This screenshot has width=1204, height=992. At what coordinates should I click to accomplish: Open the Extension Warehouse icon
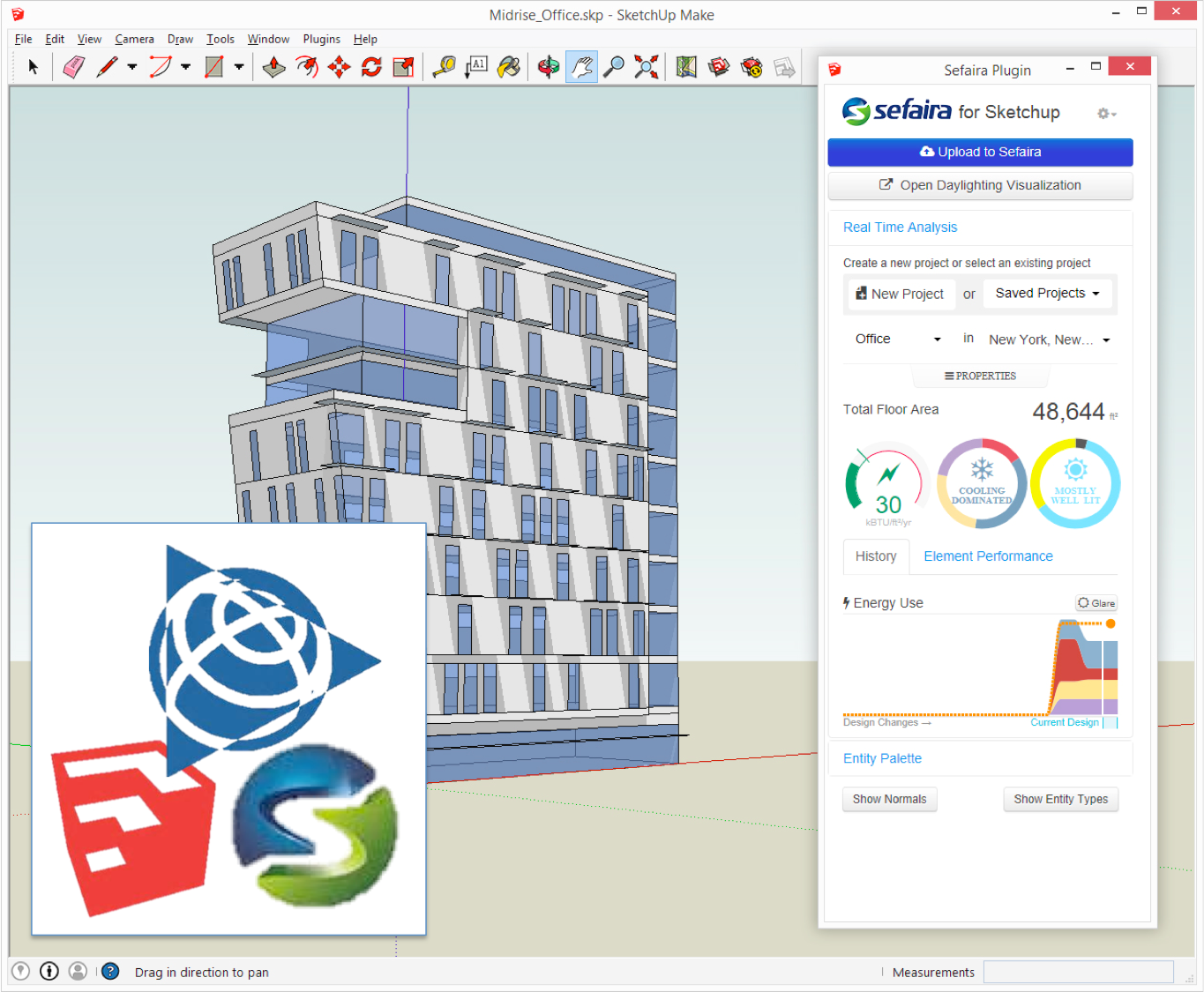pyautogui.click(x=752, y=67)
